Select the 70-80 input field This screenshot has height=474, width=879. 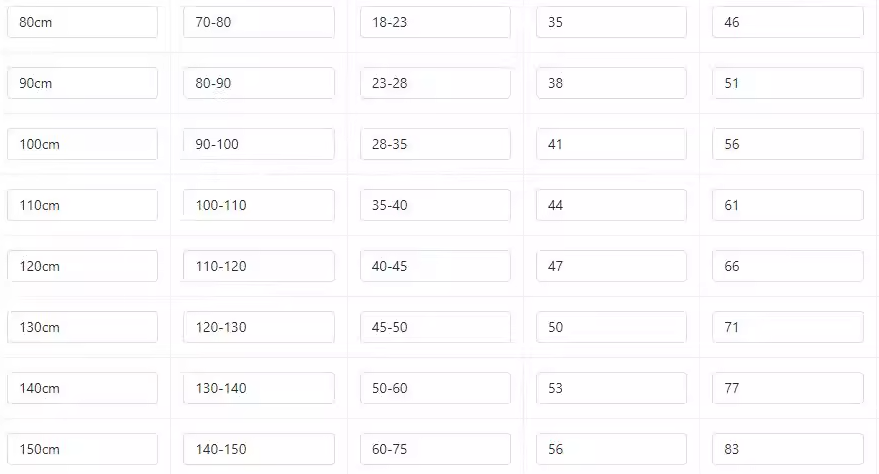(x=258, y=22)
